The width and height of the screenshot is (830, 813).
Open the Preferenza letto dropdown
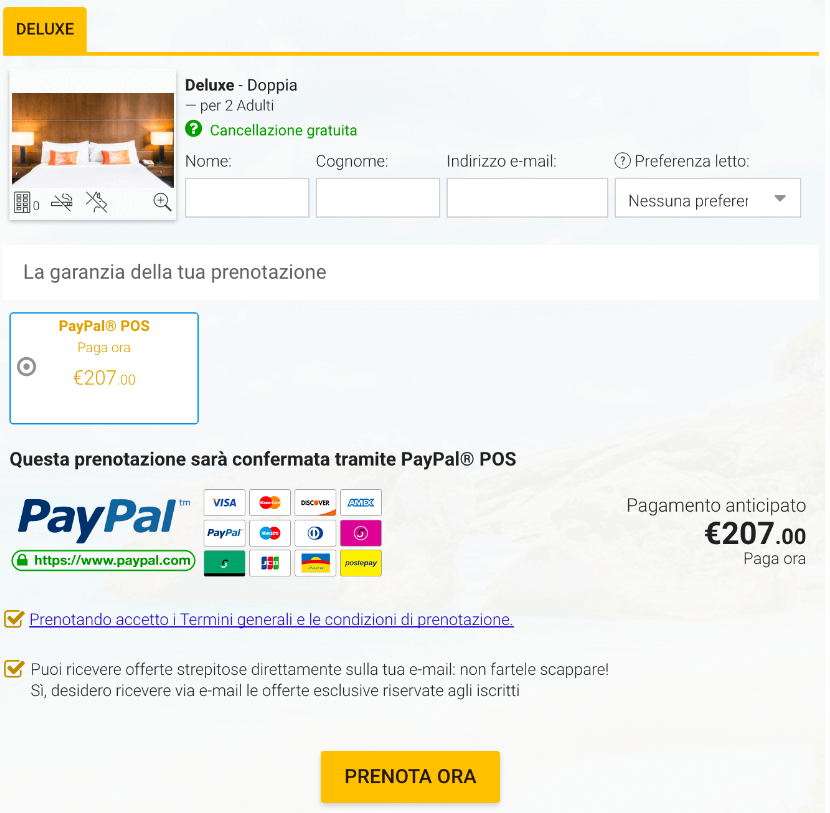point(707,198)
